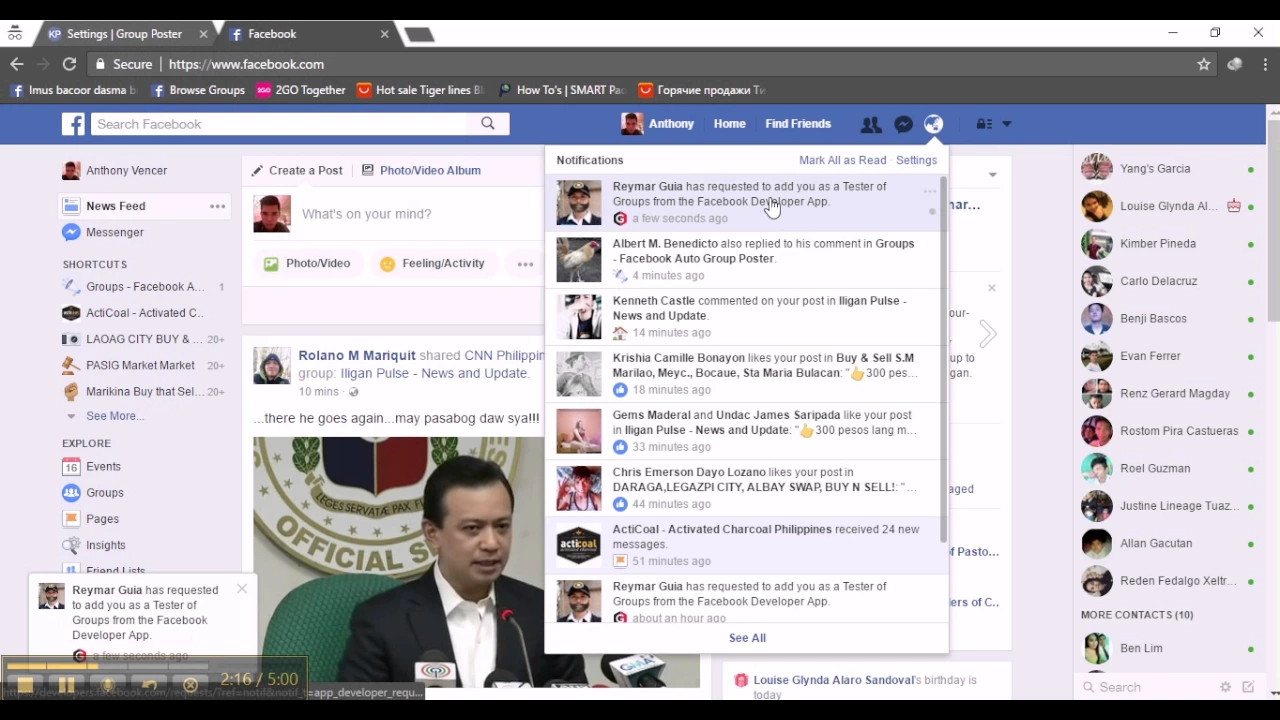The image size is (1280, 720).
Task: Click See All notifications
Action: coord(747,638)
